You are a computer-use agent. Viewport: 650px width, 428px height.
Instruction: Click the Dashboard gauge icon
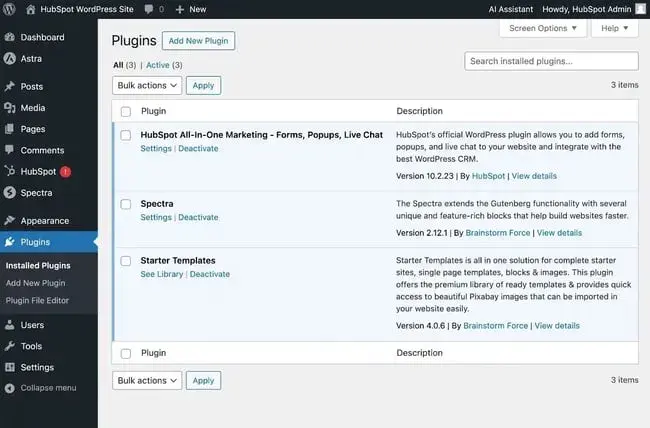(x=10, y=37)
